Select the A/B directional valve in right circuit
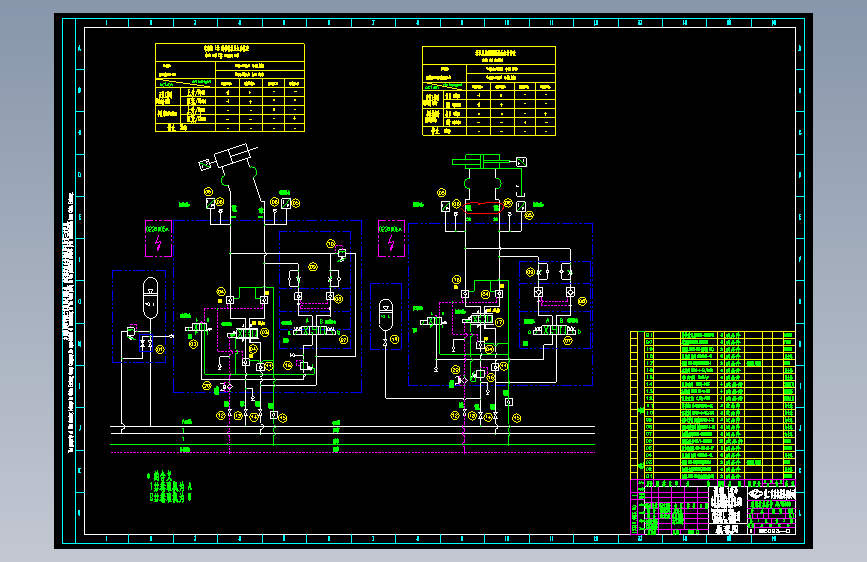The width and height of the screenshot is (867, 562). pyautogui.click(x=553, y=330)
